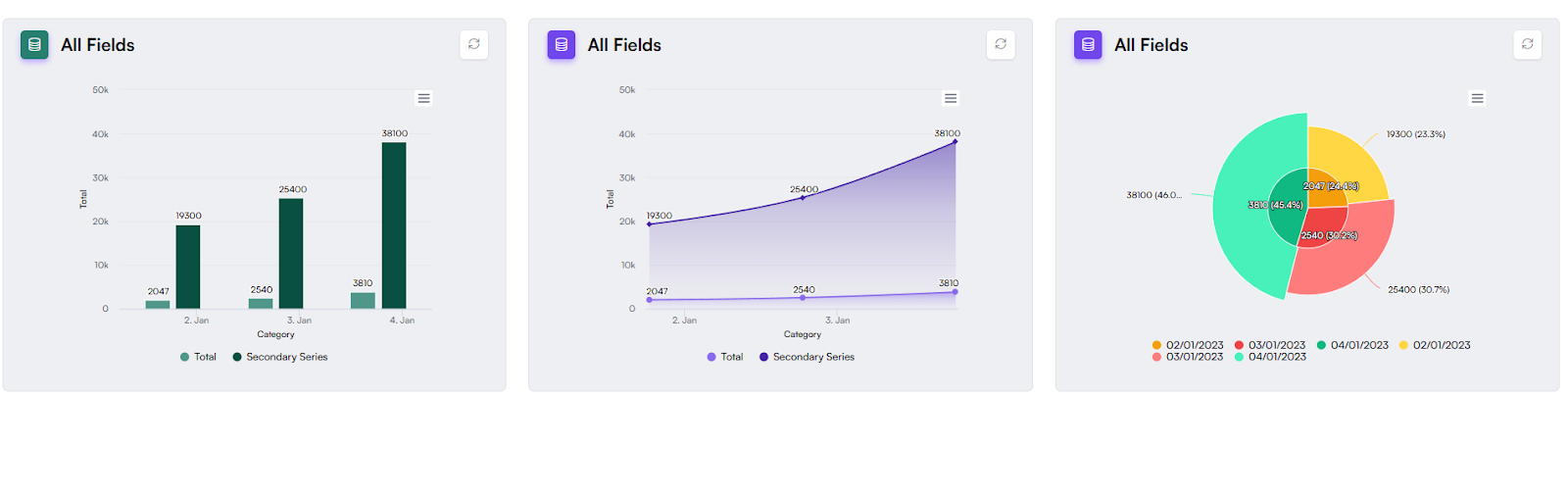
Task: Toggle the orange 02/01/2023 pie legend item
Action: click(1188, 345)
